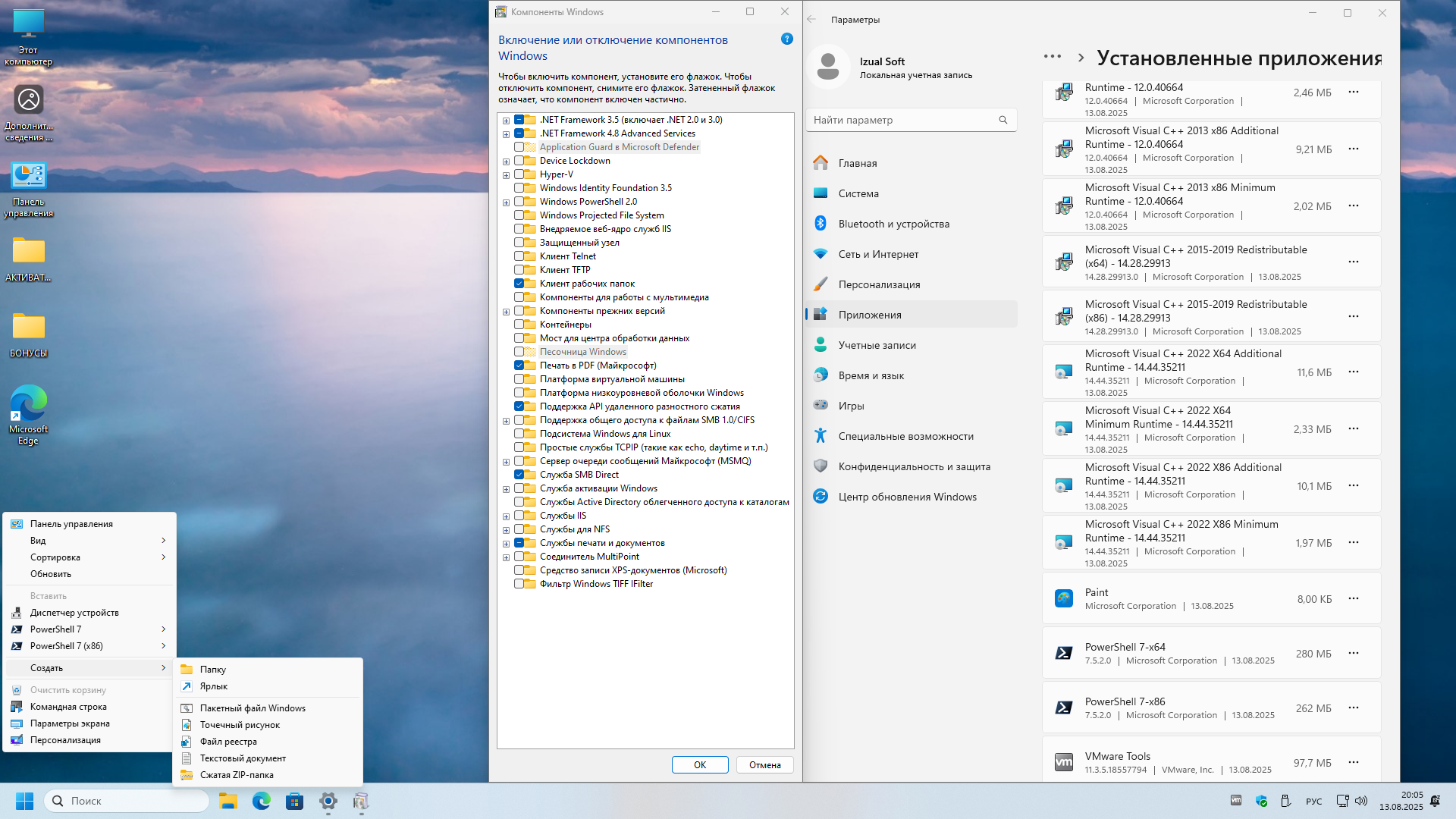Open Специальные возможности section
Viewport: 1456px width, 819px height.
tap(912, 436)
